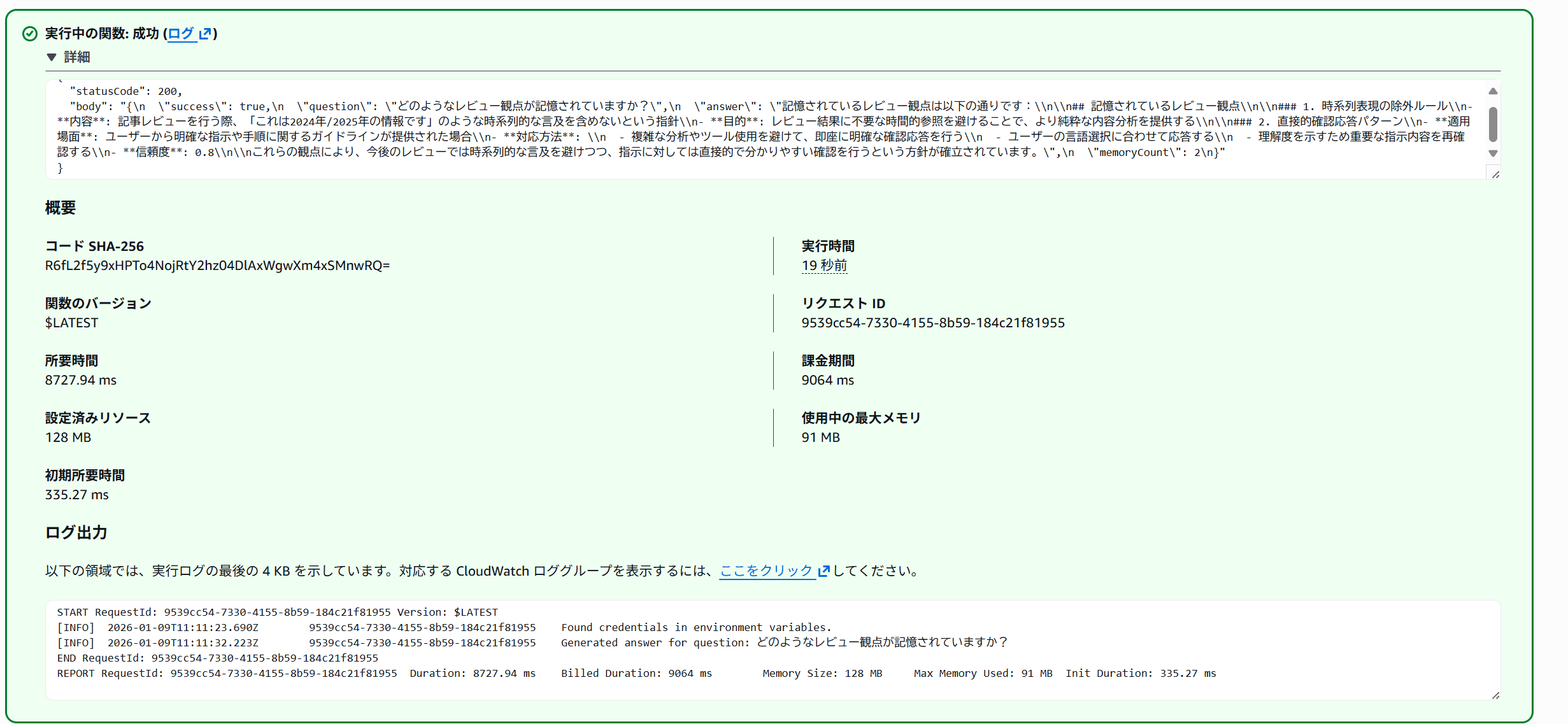Image resolution: width=1568 pixels, height=724 pixels.
Task: Click the response box resize handle
Action: click(1495, 174)
